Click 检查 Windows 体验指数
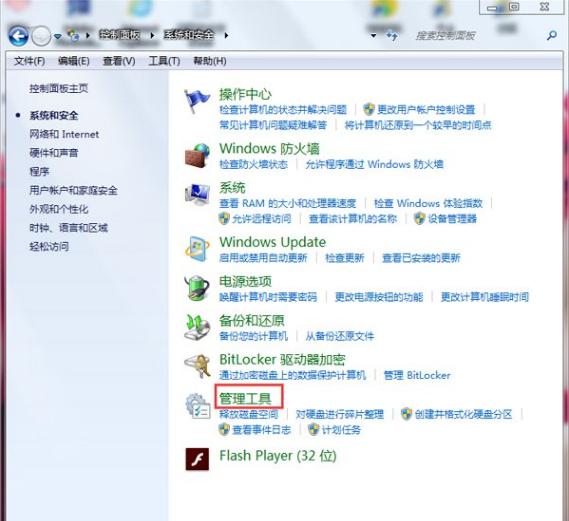 428,203
